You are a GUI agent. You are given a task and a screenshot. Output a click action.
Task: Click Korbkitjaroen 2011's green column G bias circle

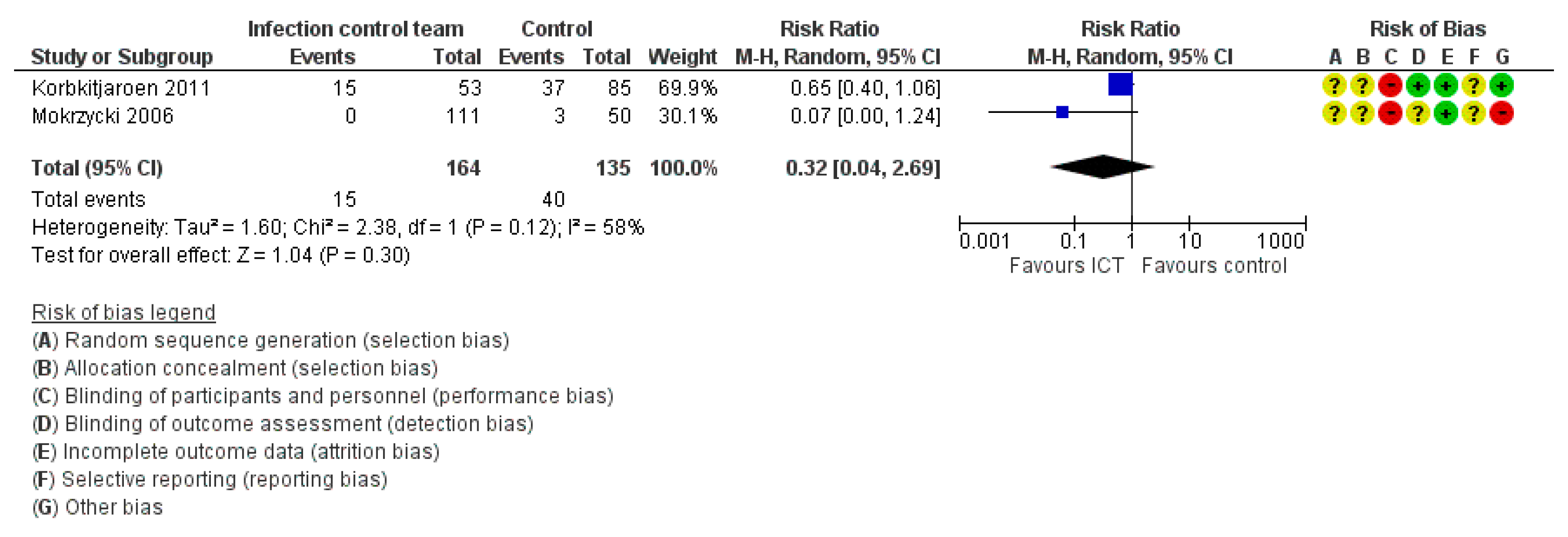1502,86
